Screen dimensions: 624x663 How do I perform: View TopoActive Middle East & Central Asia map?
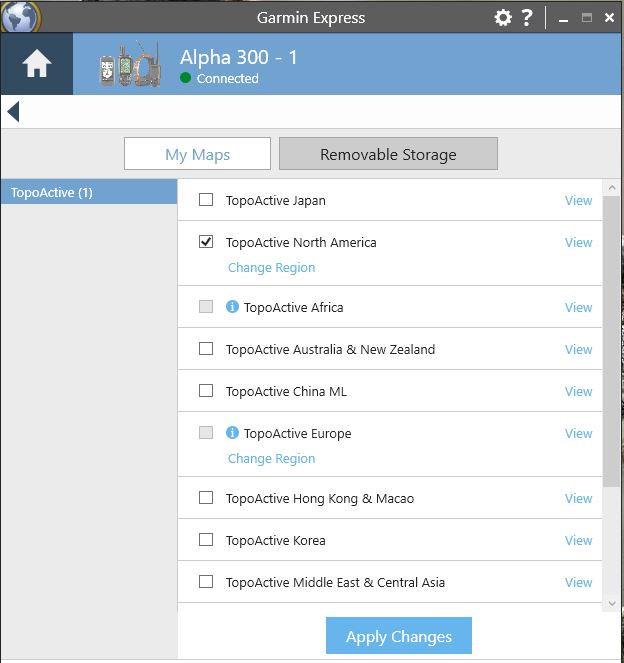tap(578, 582)
